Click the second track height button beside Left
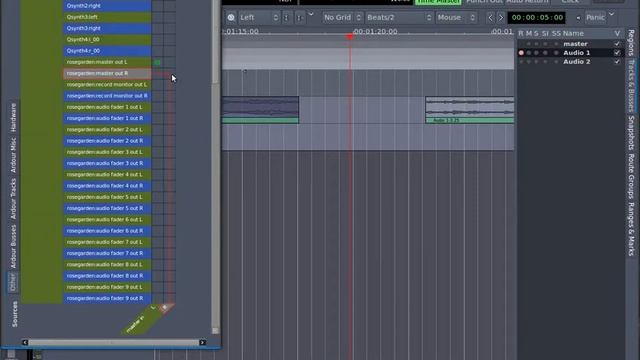Screen dimensions: 640x360 300,18
